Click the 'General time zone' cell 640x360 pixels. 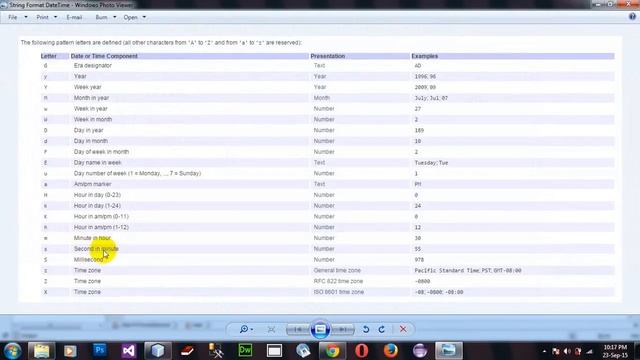(x=337, y=270)
